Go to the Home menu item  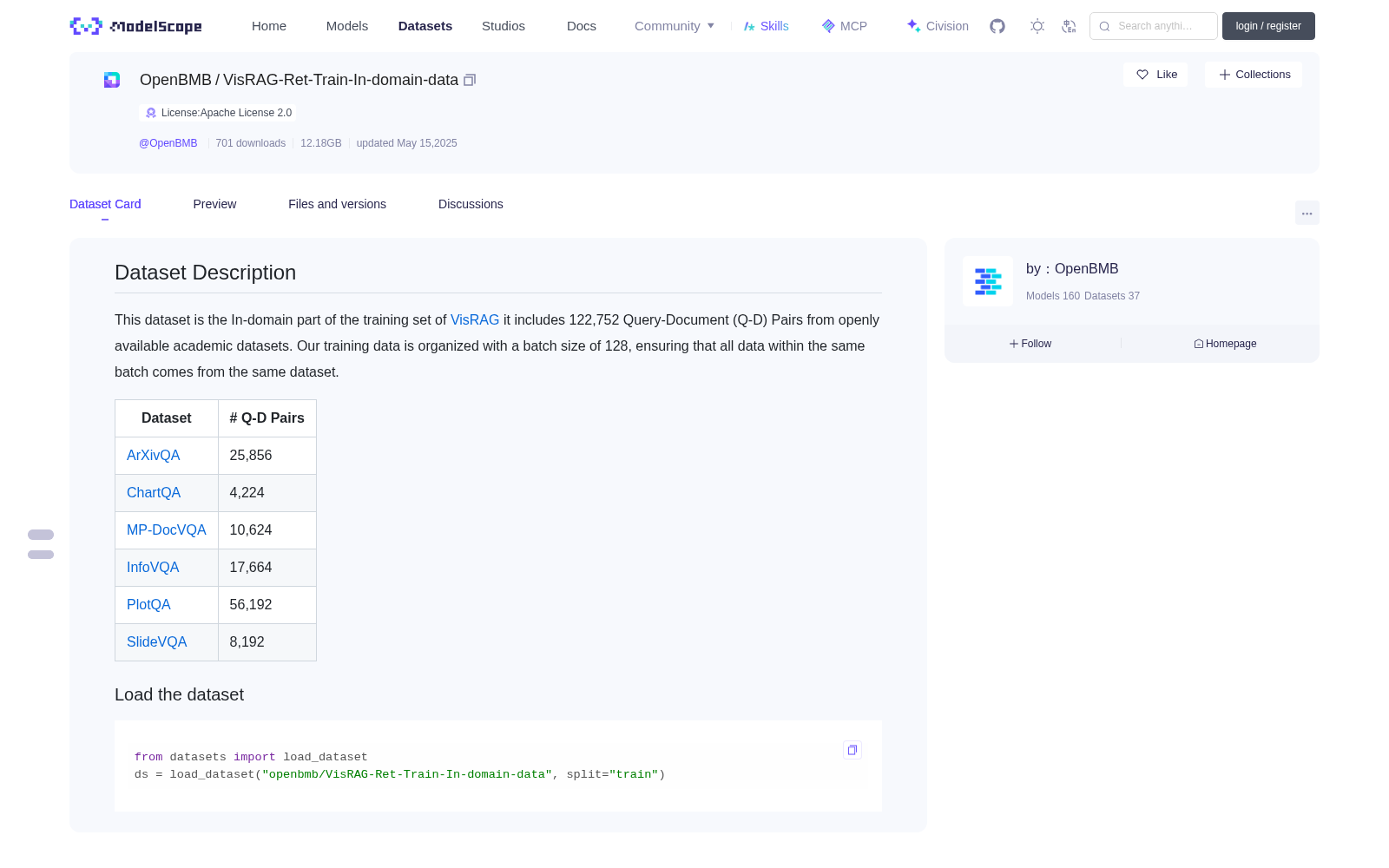(269, 26)
